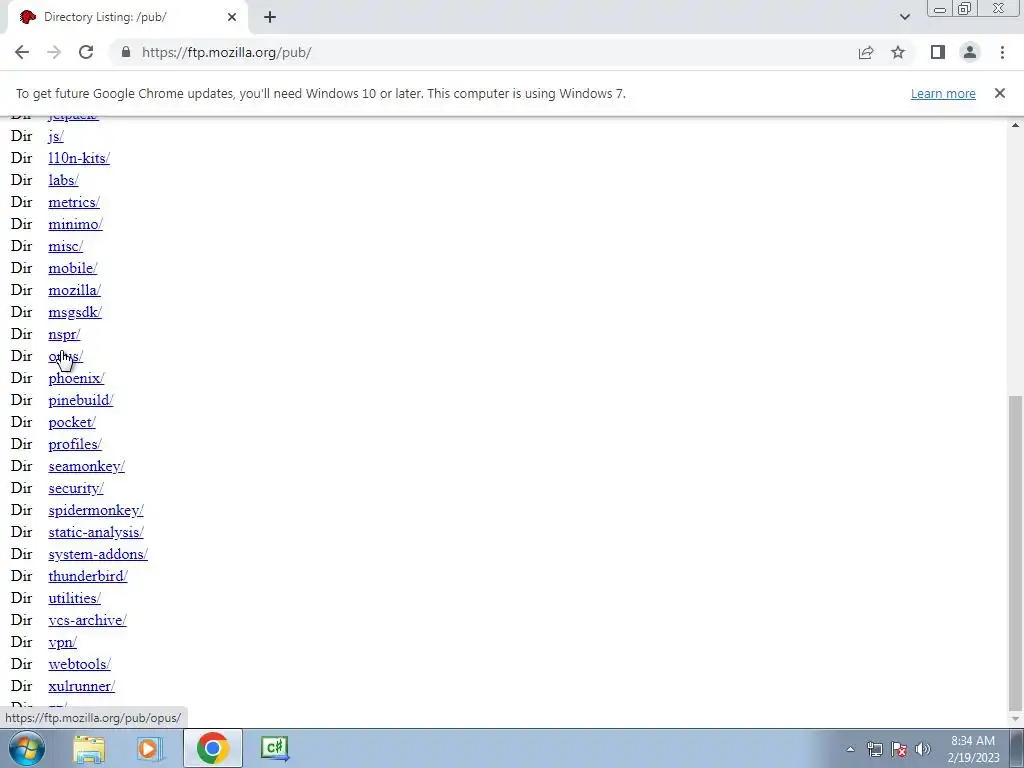Click the network tray icon
This screenshot has width=1024, height=768.
point(875,749)
